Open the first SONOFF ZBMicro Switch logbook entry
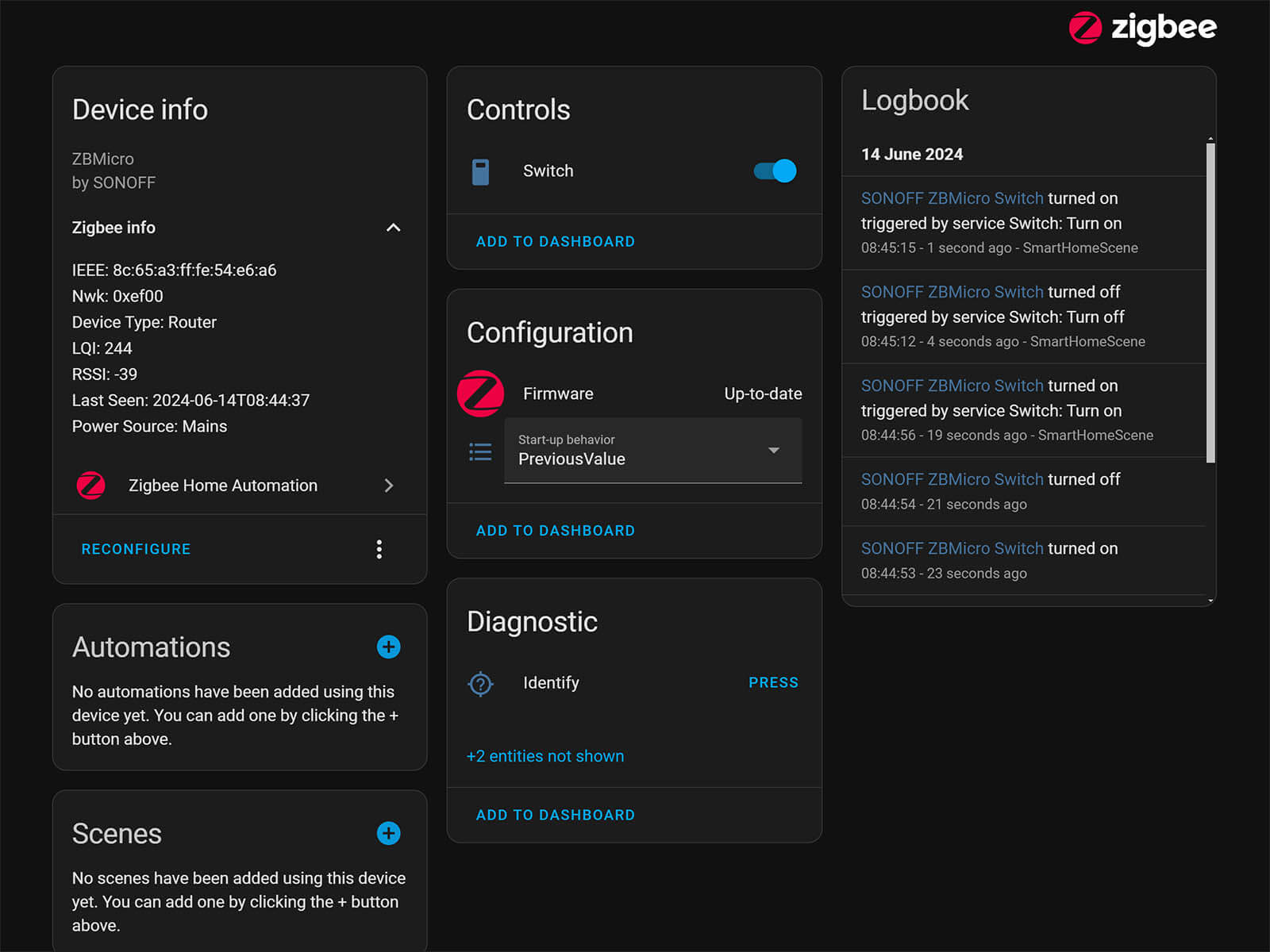Image resolution: width=1270 pixels, height=952 pixels. tap(952, 198)
